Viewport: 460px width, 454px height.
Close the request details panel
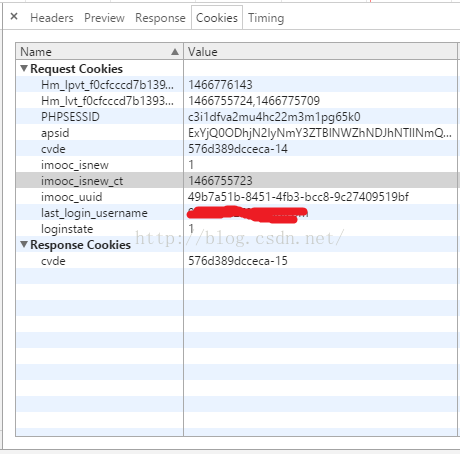14,16
